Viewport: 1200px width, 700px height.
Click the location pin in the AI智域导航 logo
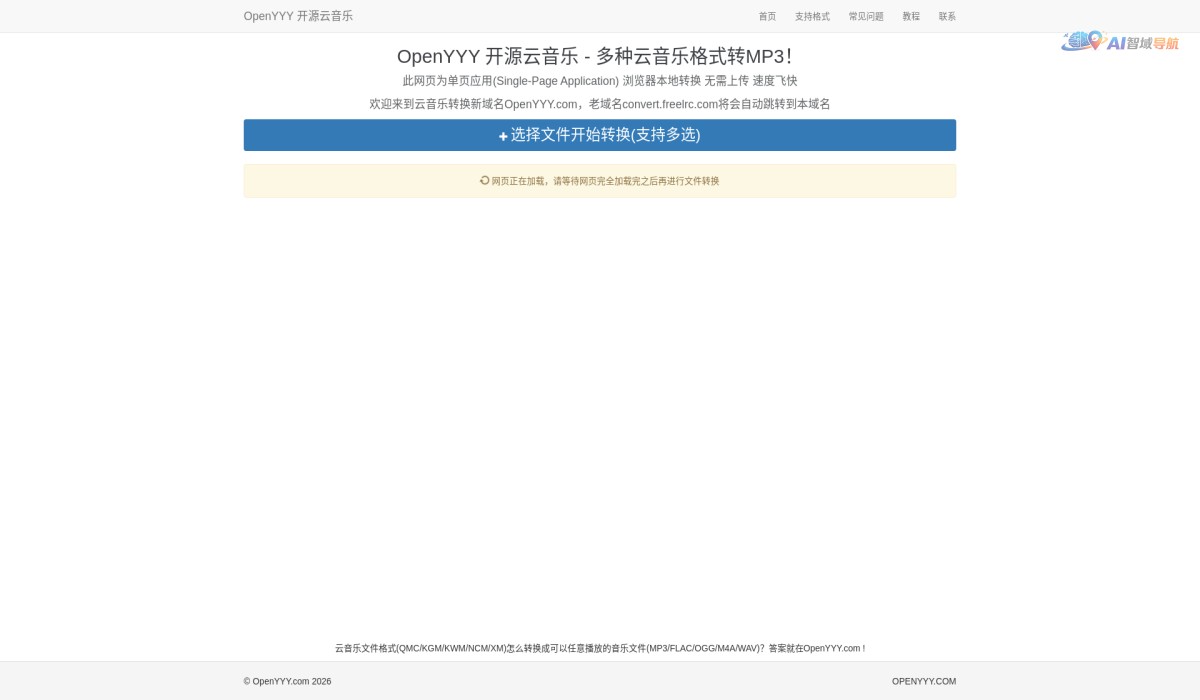[x=1095, y=41]
